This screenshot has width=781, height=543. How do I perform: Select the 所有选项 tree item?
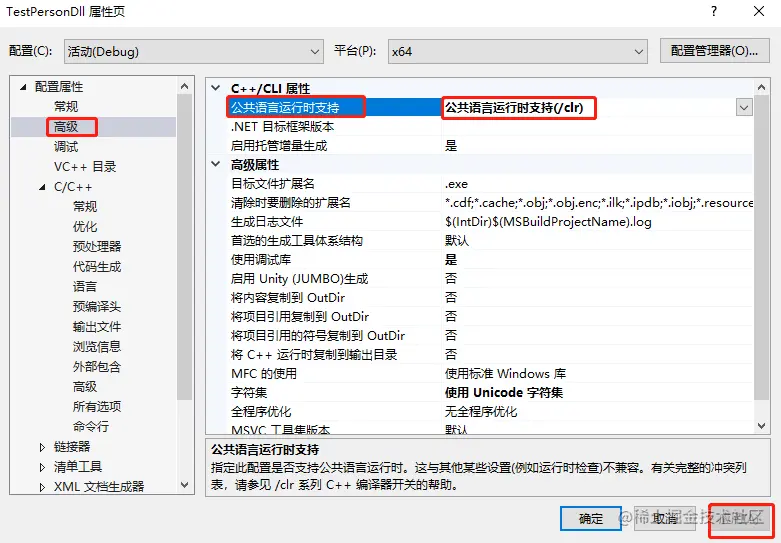(97, 407)
